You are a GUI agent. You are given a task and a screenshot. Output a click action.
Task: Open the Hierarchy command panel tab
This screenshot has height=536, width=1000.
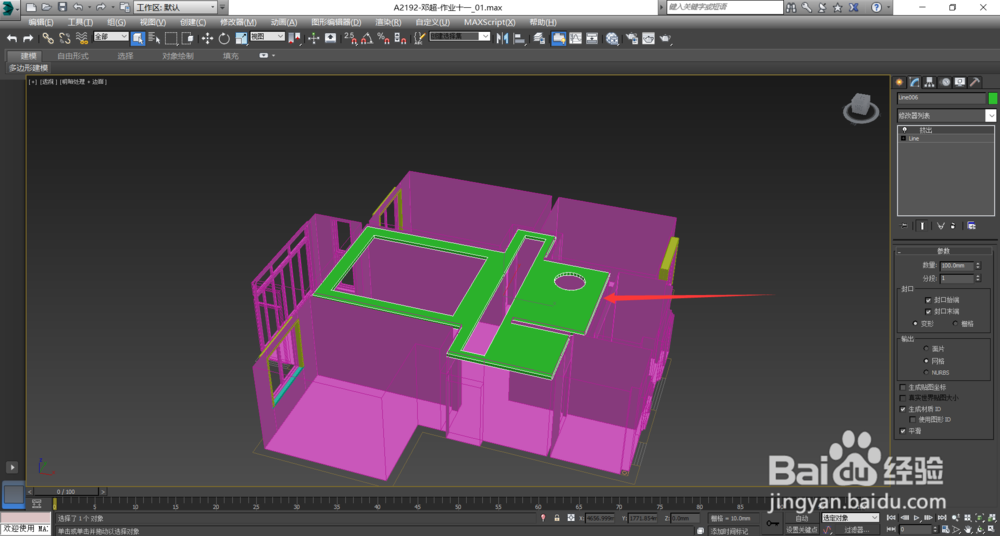point(930,82)
